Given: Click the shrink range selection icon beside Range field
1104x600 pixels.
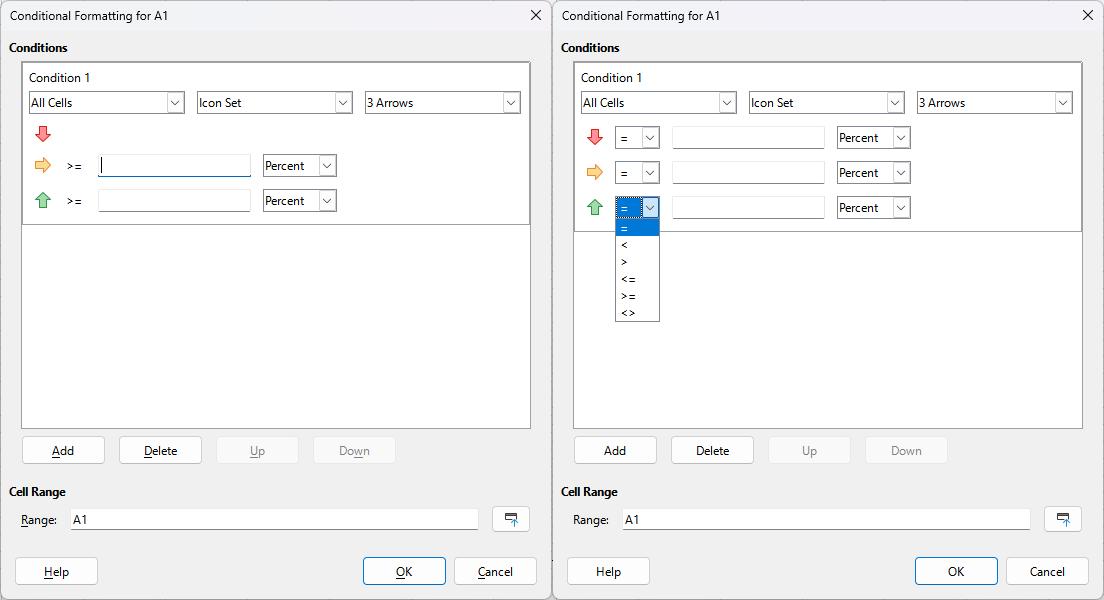Looking at the screenshot, I should (x=510, y=518).
